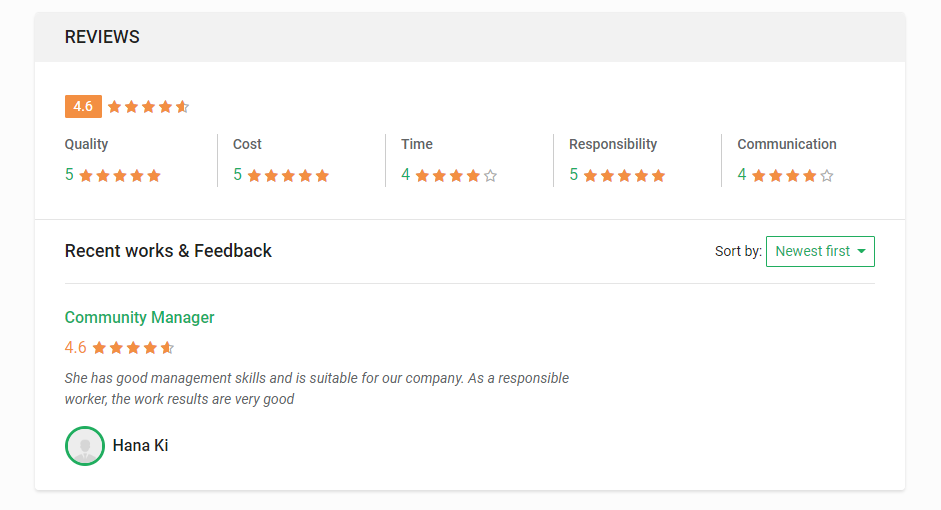Click the first star under Cost
Viewport: 941px width, 510px height.
tap(254, 176)
